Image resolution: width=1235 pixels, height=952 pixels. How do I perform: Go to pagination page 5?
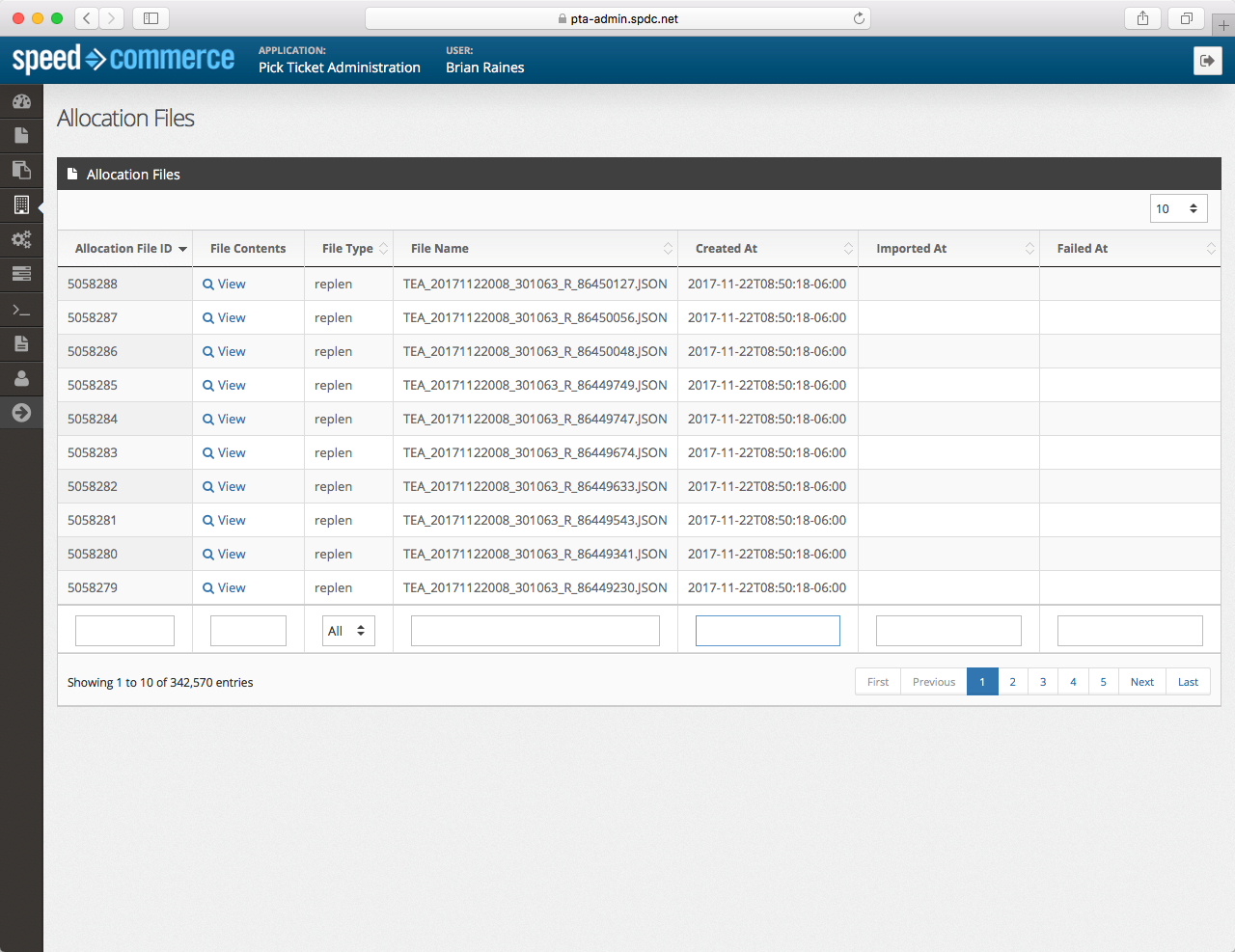coord(1104,682)
